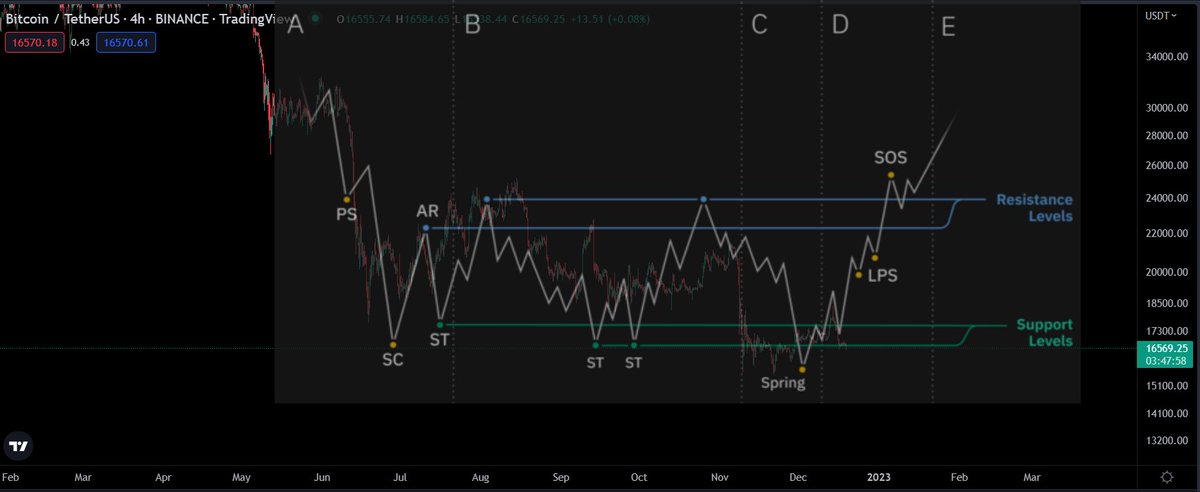Click the 22000.00 price axis label
This screenshot has height=492, width=1200.
click(x=1165, y=233)
